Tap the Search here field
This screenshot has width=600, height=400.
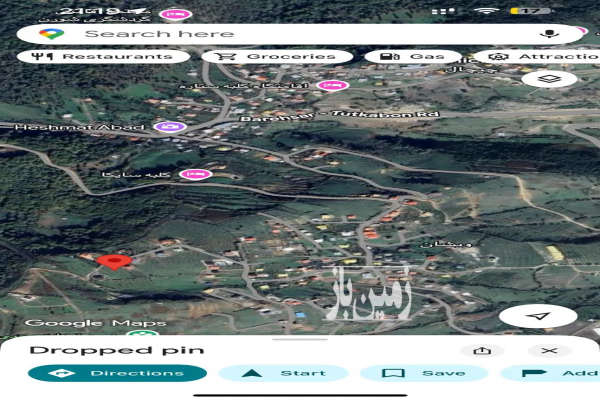pos(290,34)
